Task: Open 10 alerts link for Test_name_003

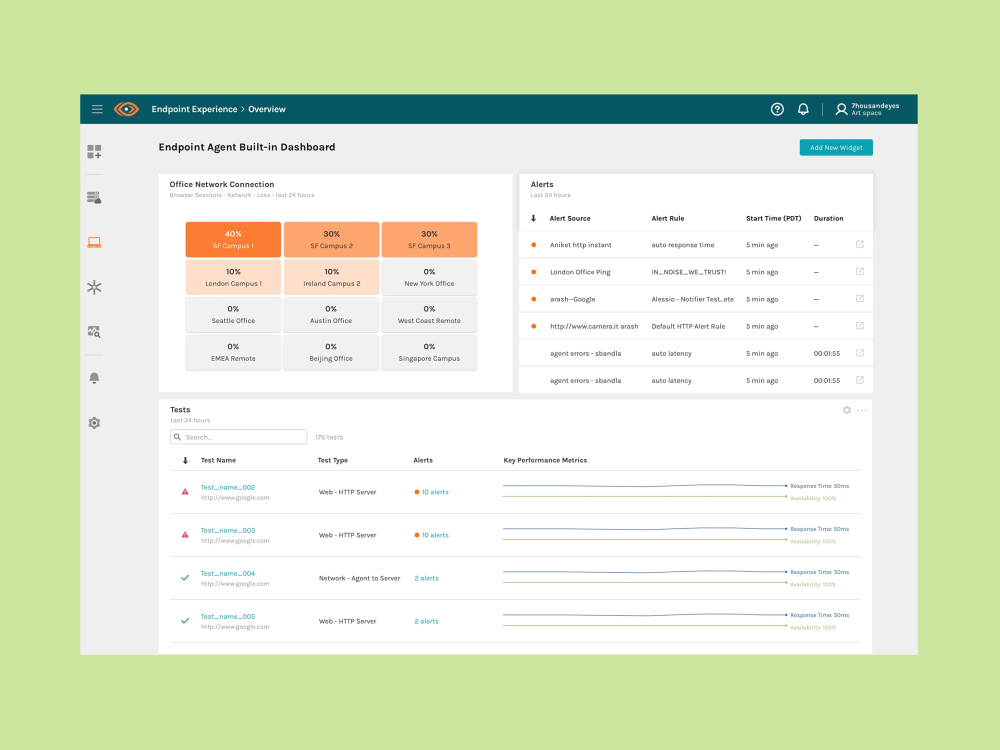Action: pyautogui.click(x=435, y=535)
